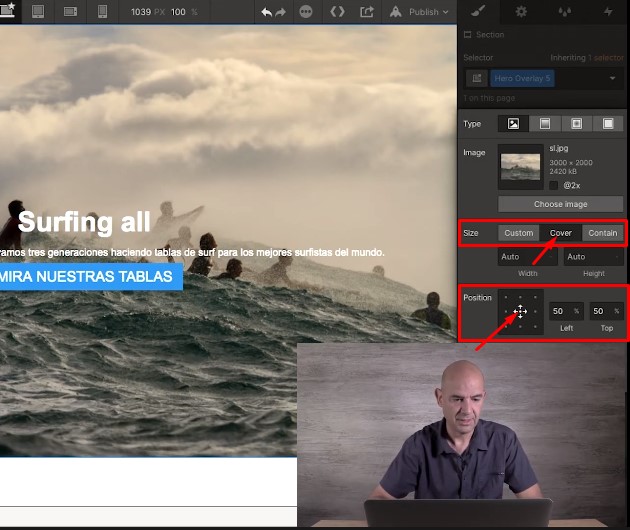Select the top-left position dot

506,297
